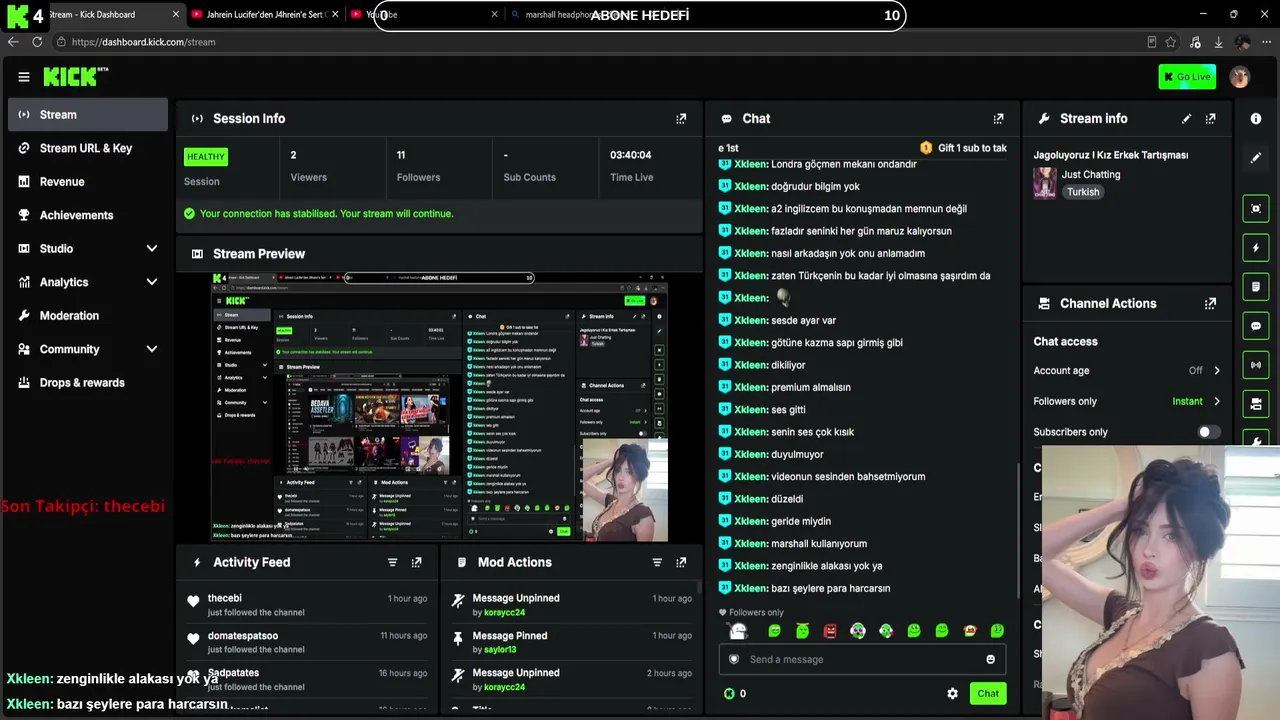Bookmark this page with the star icon
1280x720 pixels.
(x=1170, y=42)
